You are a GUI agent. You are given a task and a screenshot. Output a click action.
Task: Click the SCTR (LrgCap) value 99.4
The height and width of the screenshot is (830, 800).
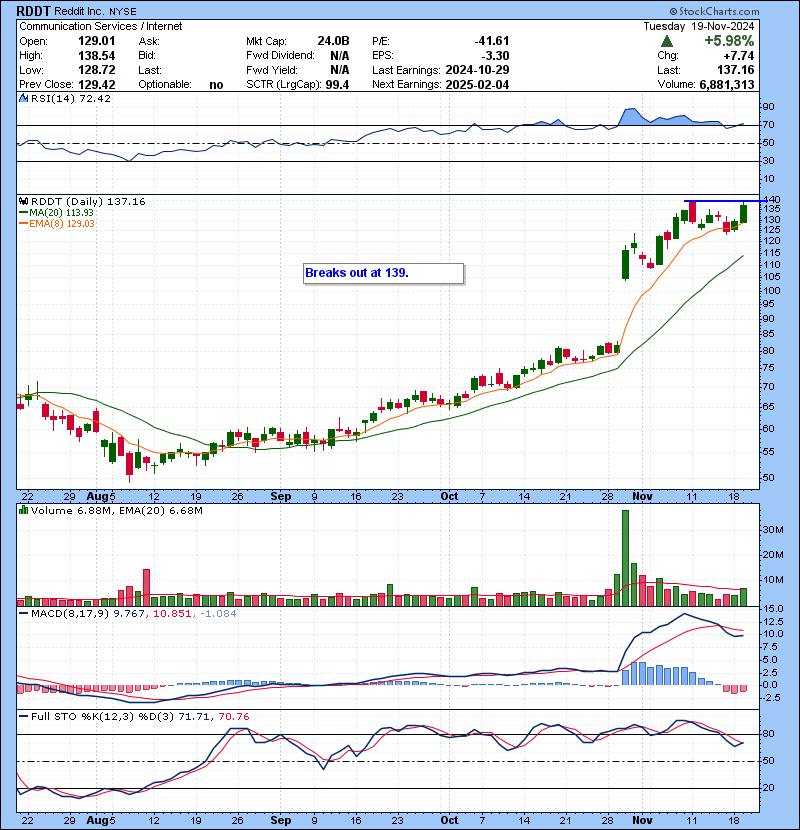(337, 85)
